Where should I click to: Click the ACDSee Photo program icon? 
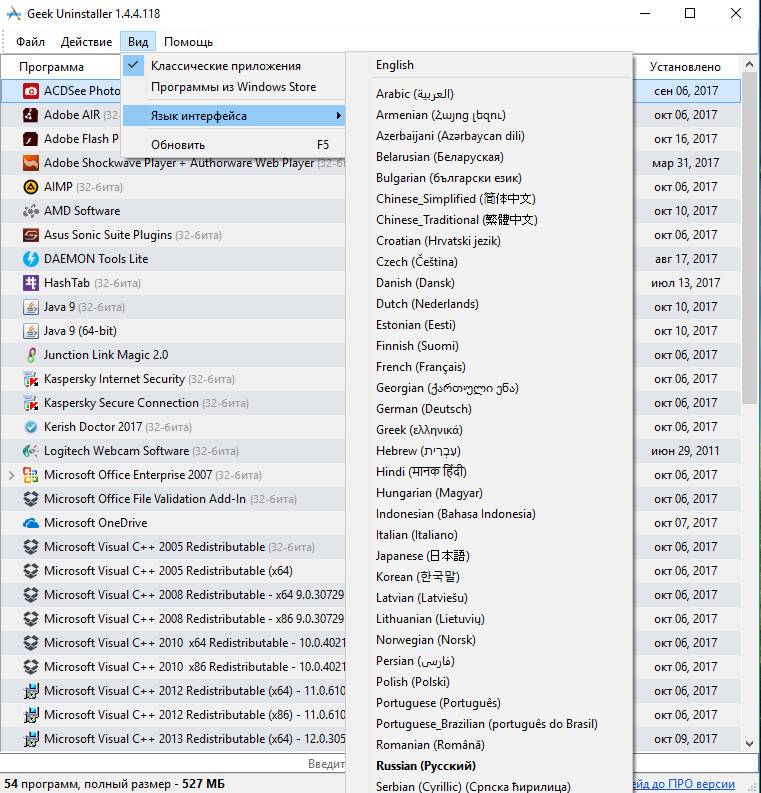pyautogui.click(x=31, y=91)
